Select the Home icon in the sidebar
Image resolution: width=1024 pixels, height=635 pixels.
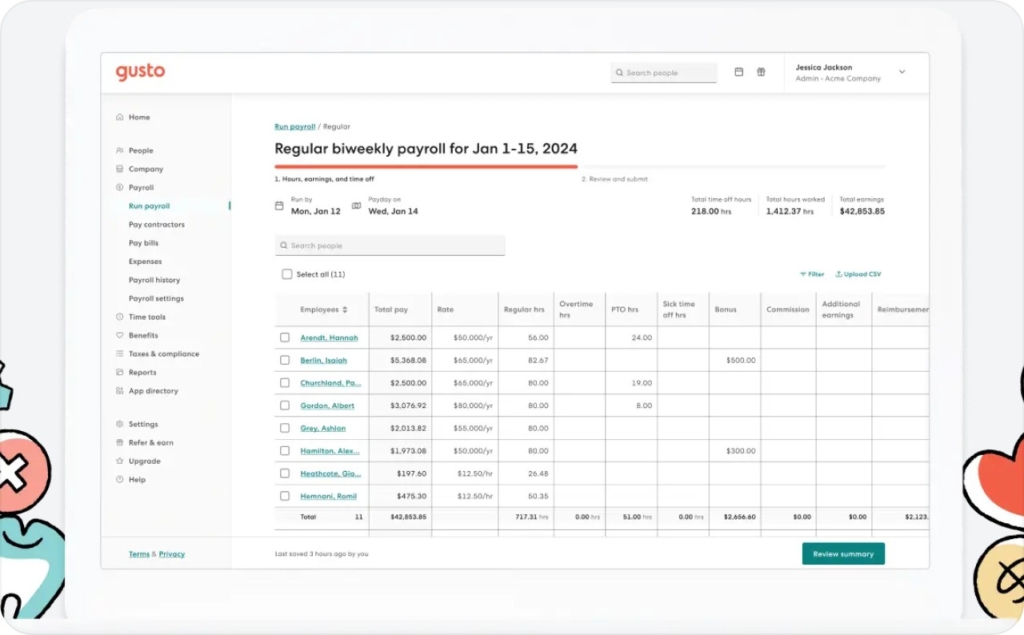[120, 117]
